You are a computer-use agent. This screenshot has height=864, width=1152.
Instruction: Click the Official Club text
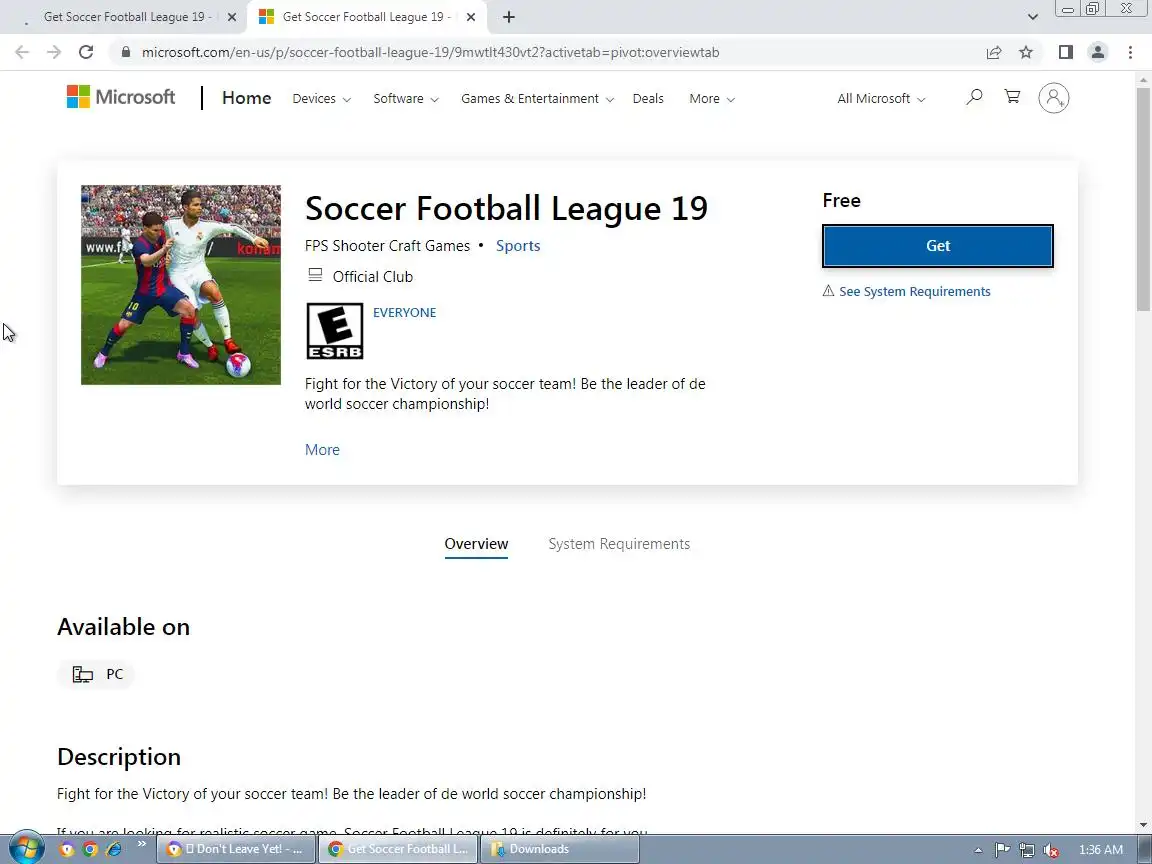(372, 277)
